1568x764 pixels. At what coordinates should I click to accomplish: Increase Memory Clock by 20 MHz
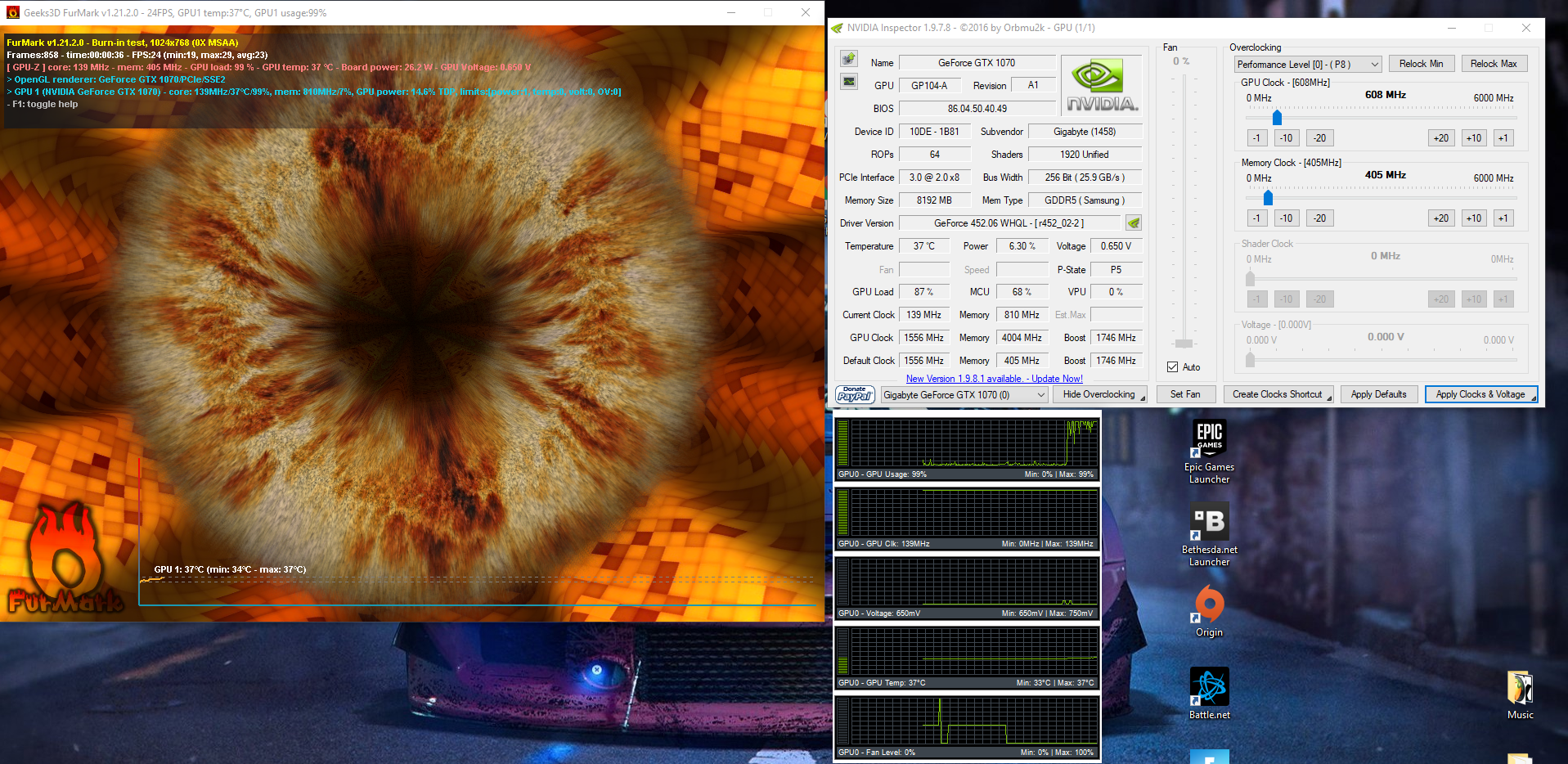(x=1441, y=218)
